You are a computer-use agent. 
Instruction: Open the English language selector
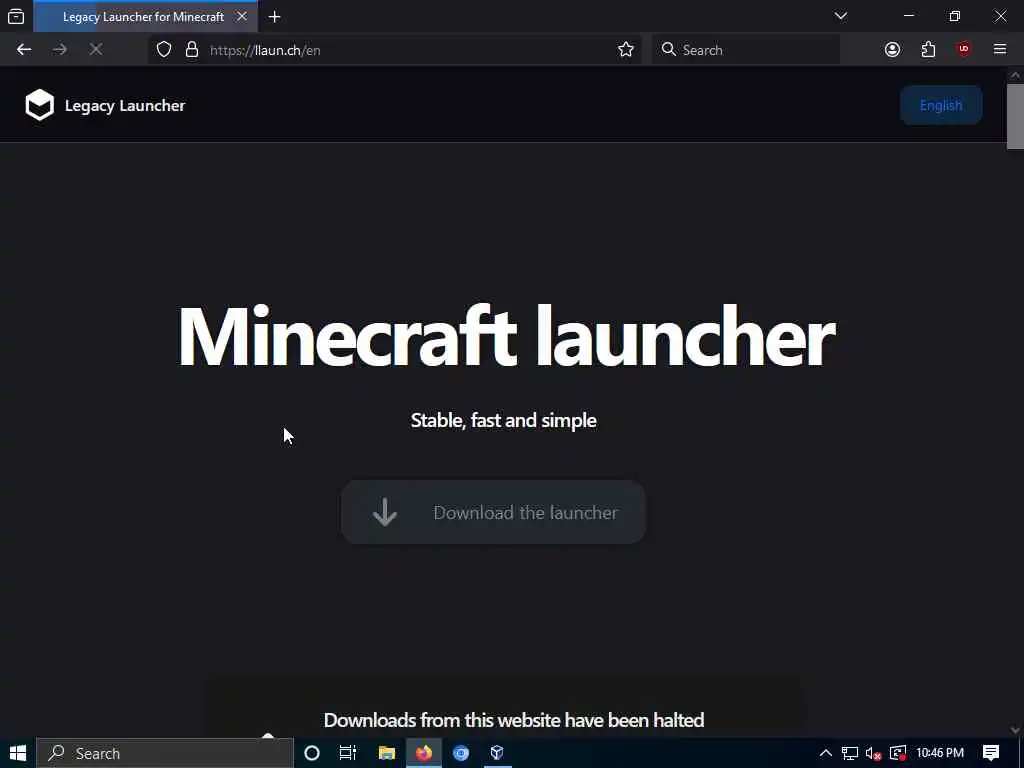tap(941, 105)
